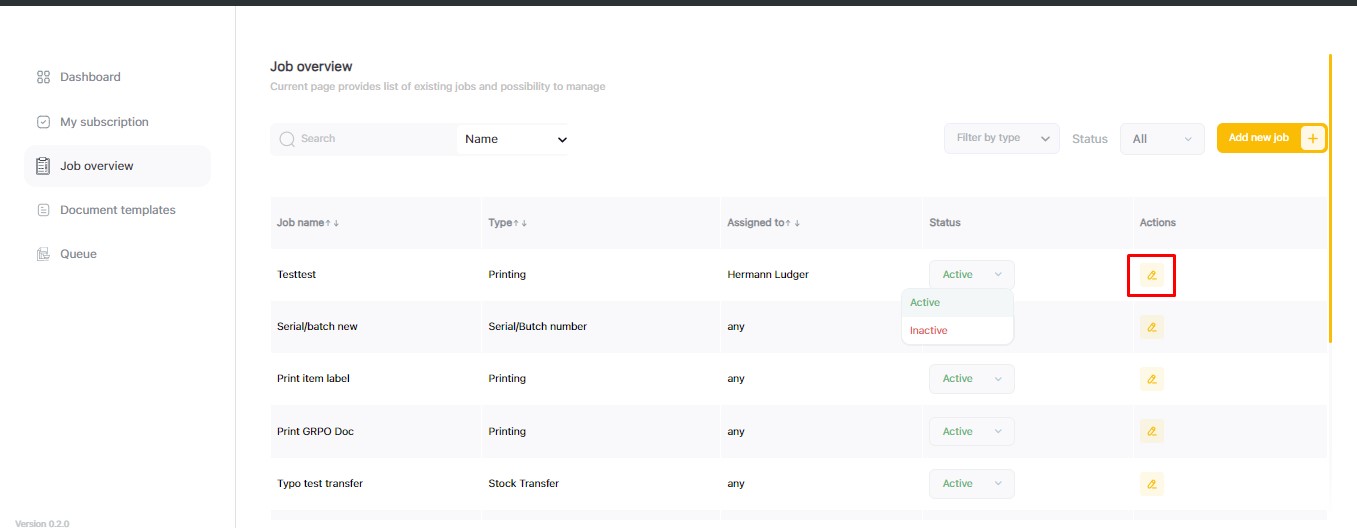The width and height of the screenshot is (1357, 528).
Task: Choose Active option in the status menu
Action: click(x=925, y=303)
